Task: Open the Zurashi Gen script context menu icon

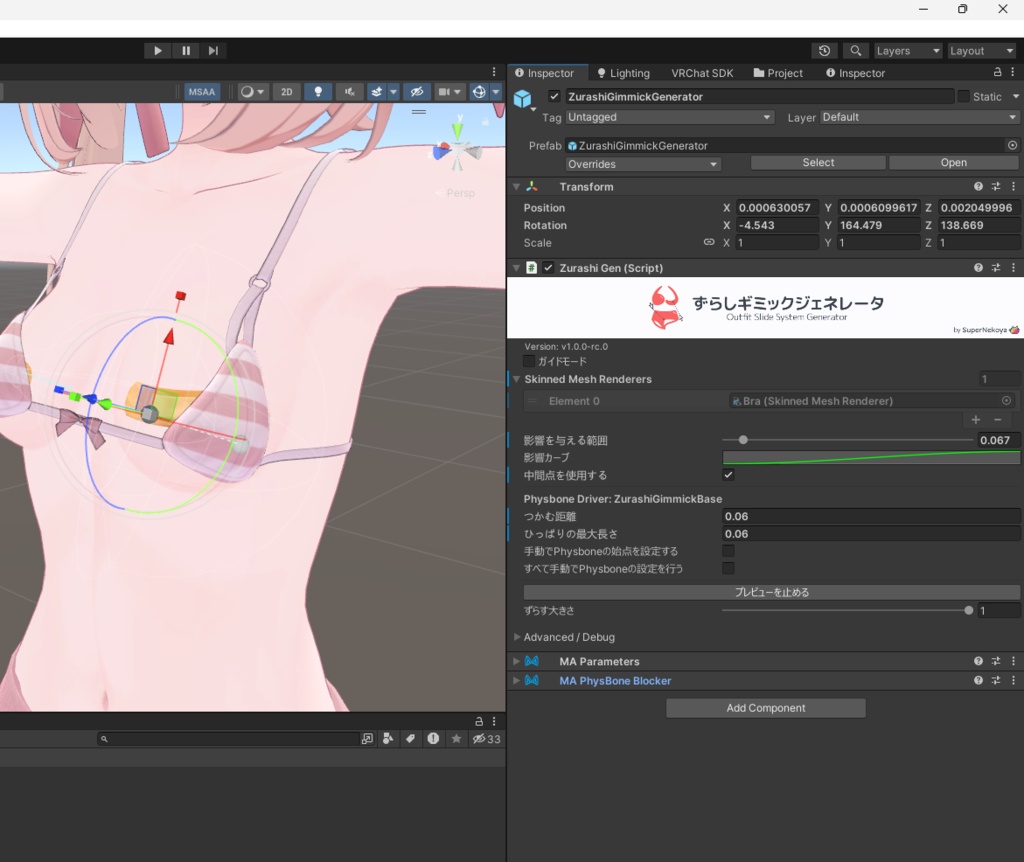Action: (x=1013, y=267)
